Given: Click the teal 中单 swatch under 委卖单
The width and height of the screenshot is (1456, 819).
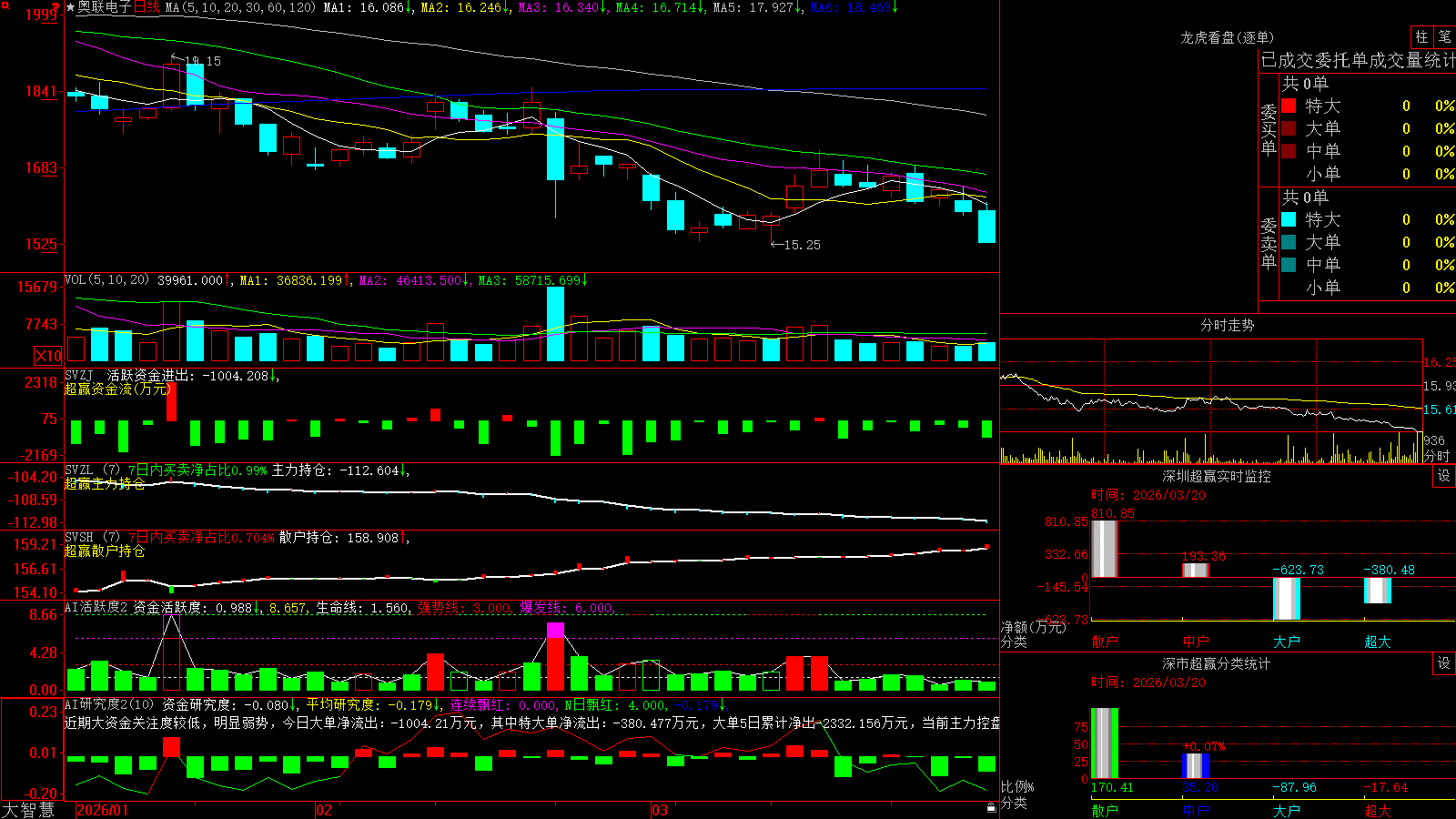Looking at the screenshot, I should [x=1289, y=265].
